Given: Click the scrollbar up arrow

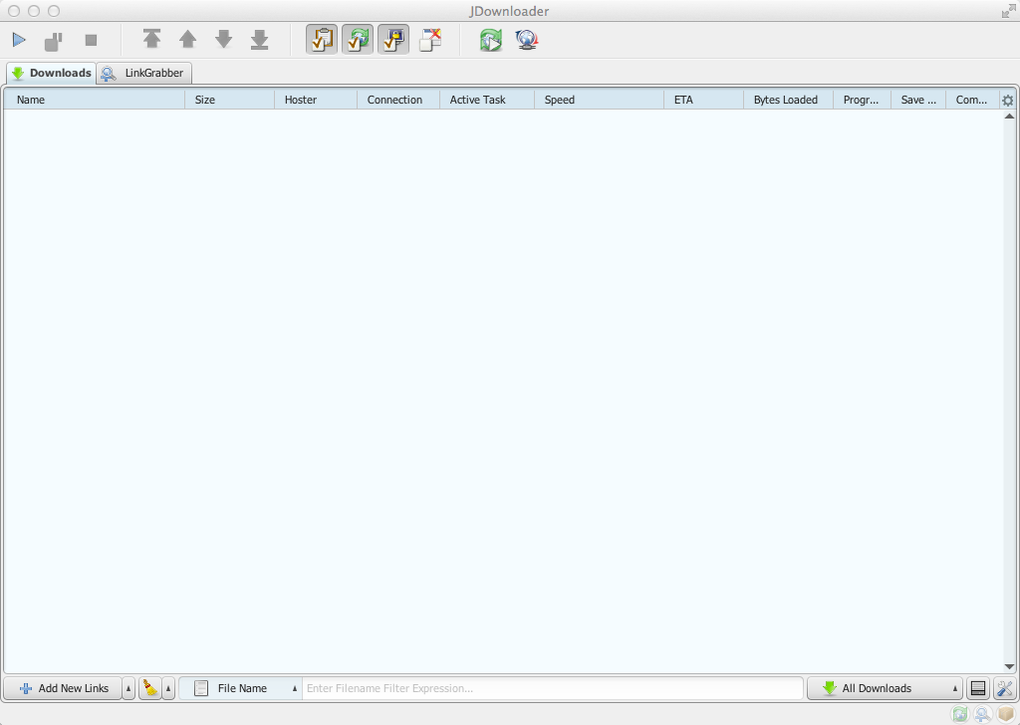Looking at the screenshot, I should pyautogui.click(x=1009, y=116).
